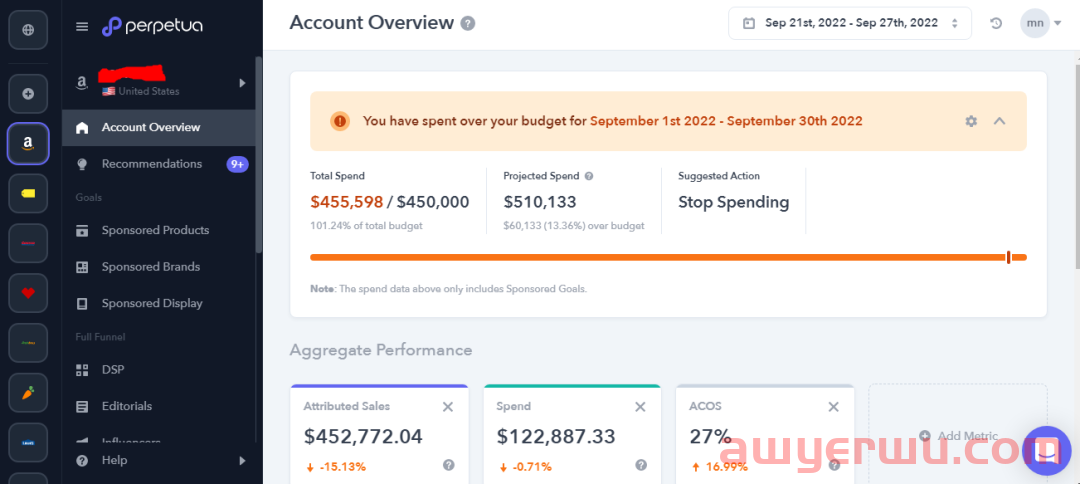The image size is (1080, 484).
Task: Navigate to Sponsored Brands
Action: (150, 267)
